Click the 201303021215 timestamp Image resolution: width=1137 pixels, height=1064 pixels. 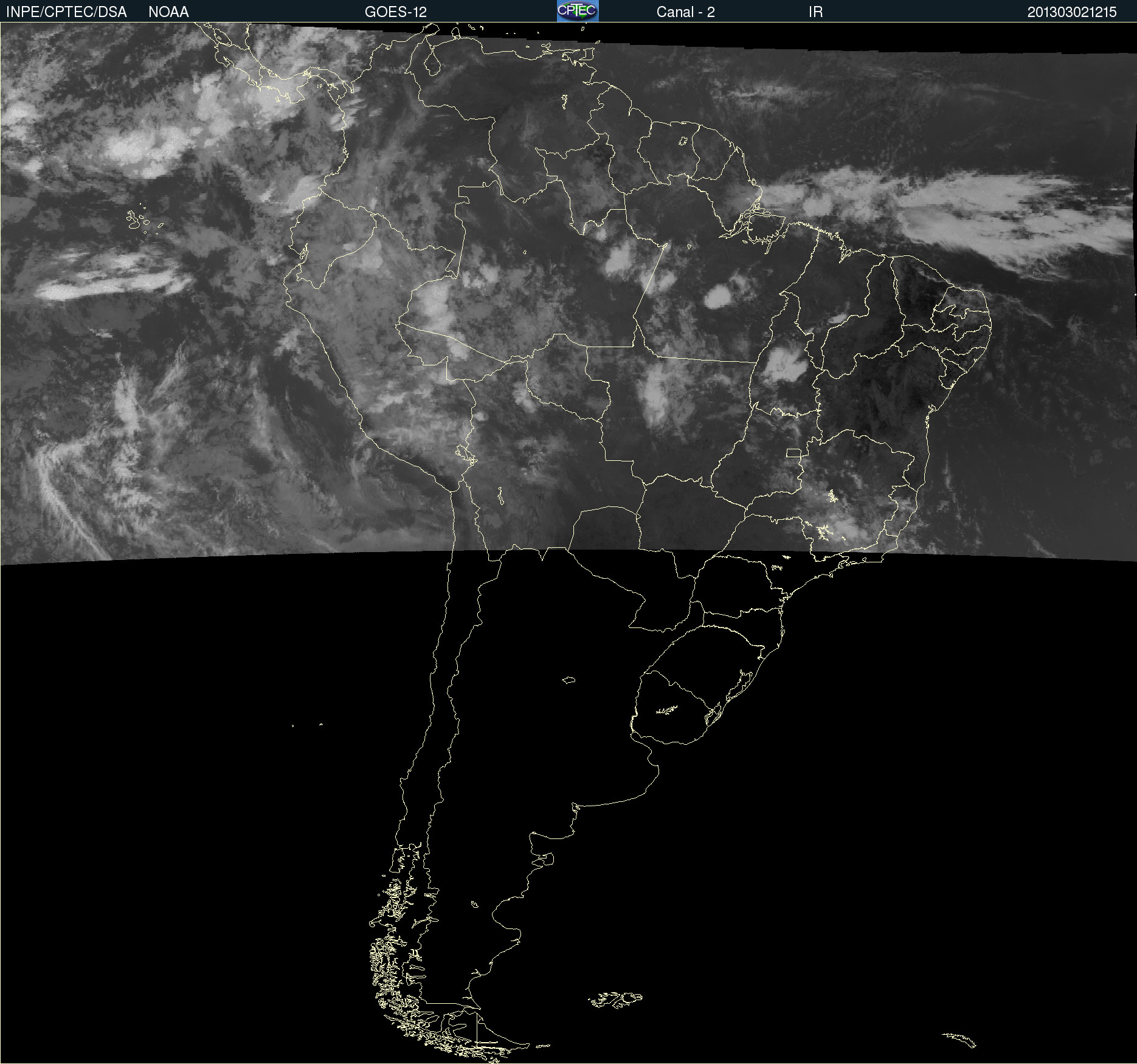1072,12
